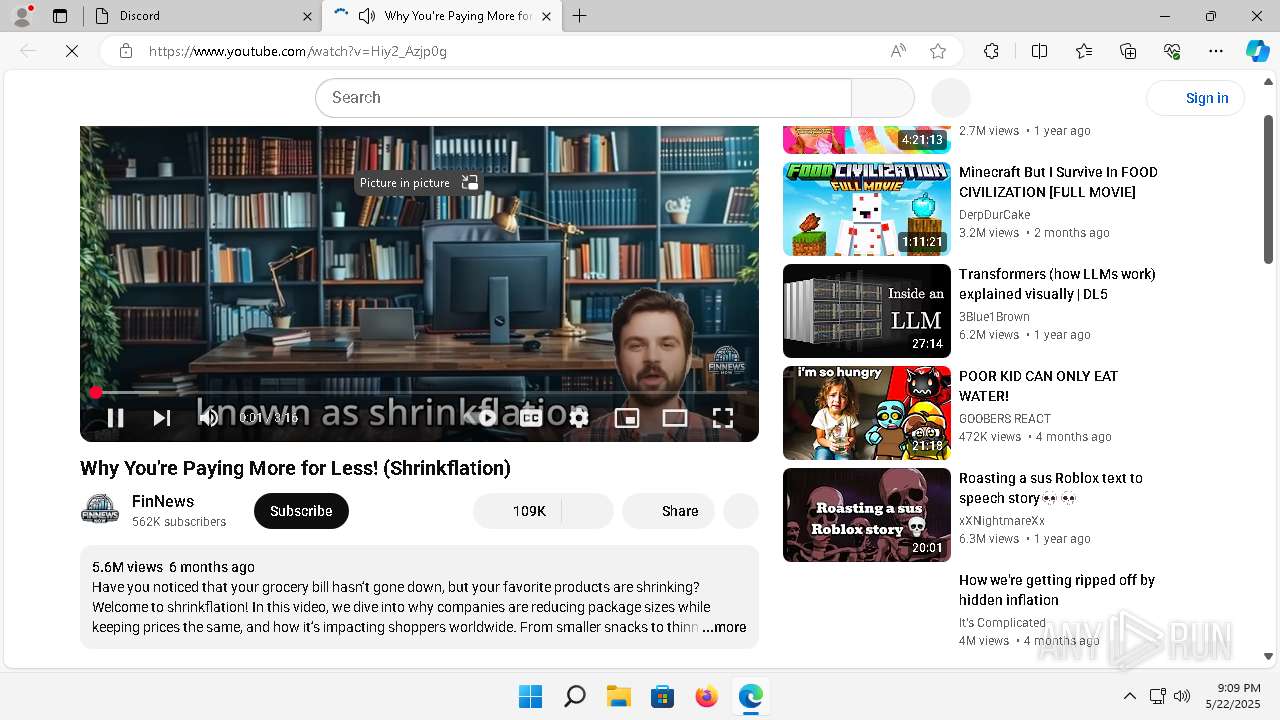Click the voice search circle button
This screenshot has height=720, width=1280.
point(951,98)
